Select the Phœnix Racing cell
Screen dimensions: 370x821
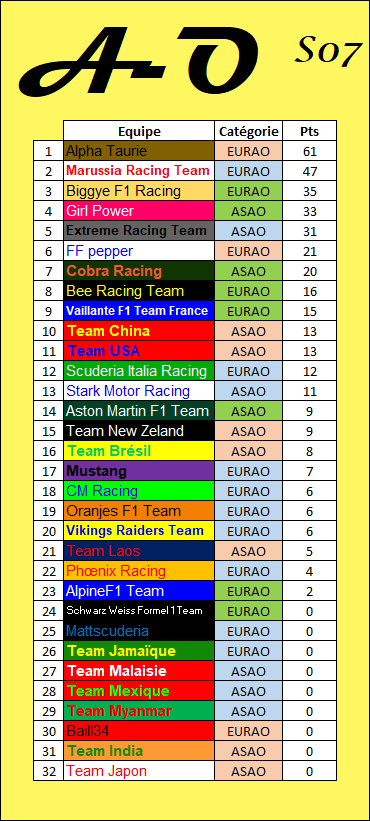(x=139, y=571)
